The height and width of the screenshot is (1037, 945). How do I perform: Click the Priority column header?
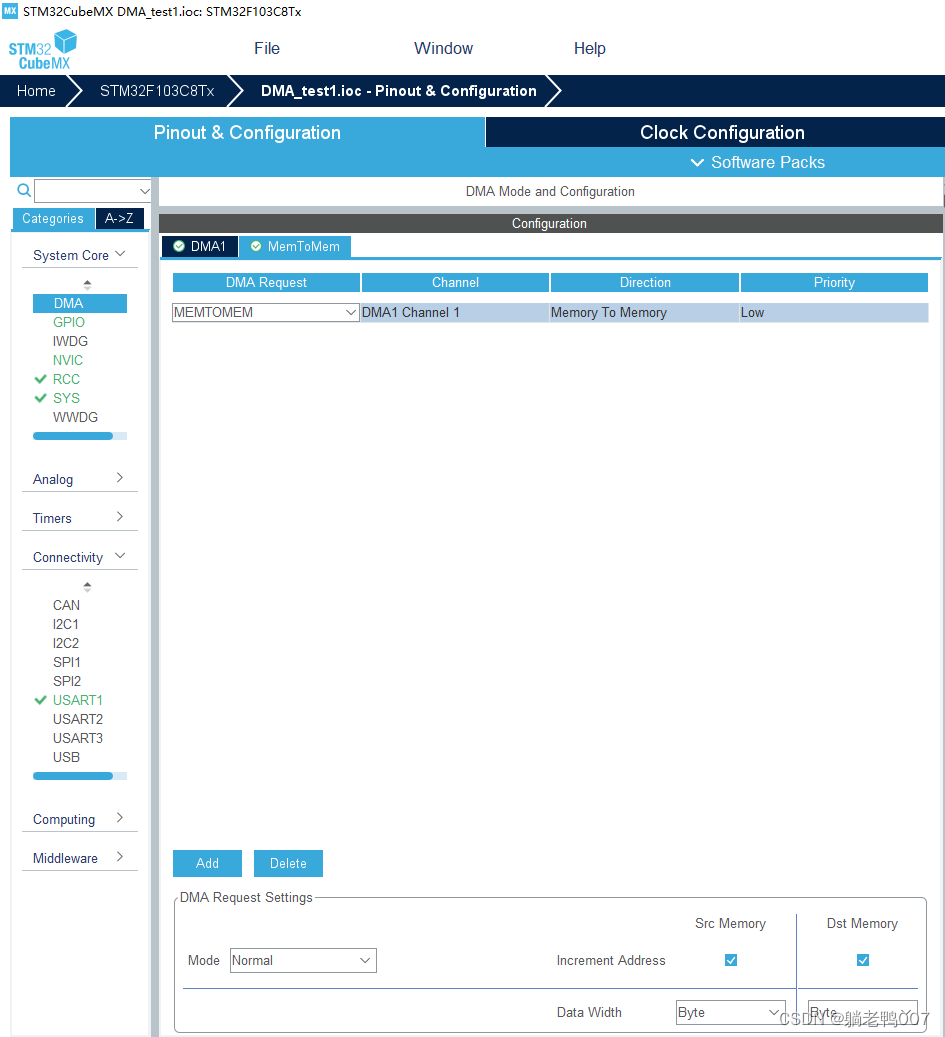click(834, 282)
